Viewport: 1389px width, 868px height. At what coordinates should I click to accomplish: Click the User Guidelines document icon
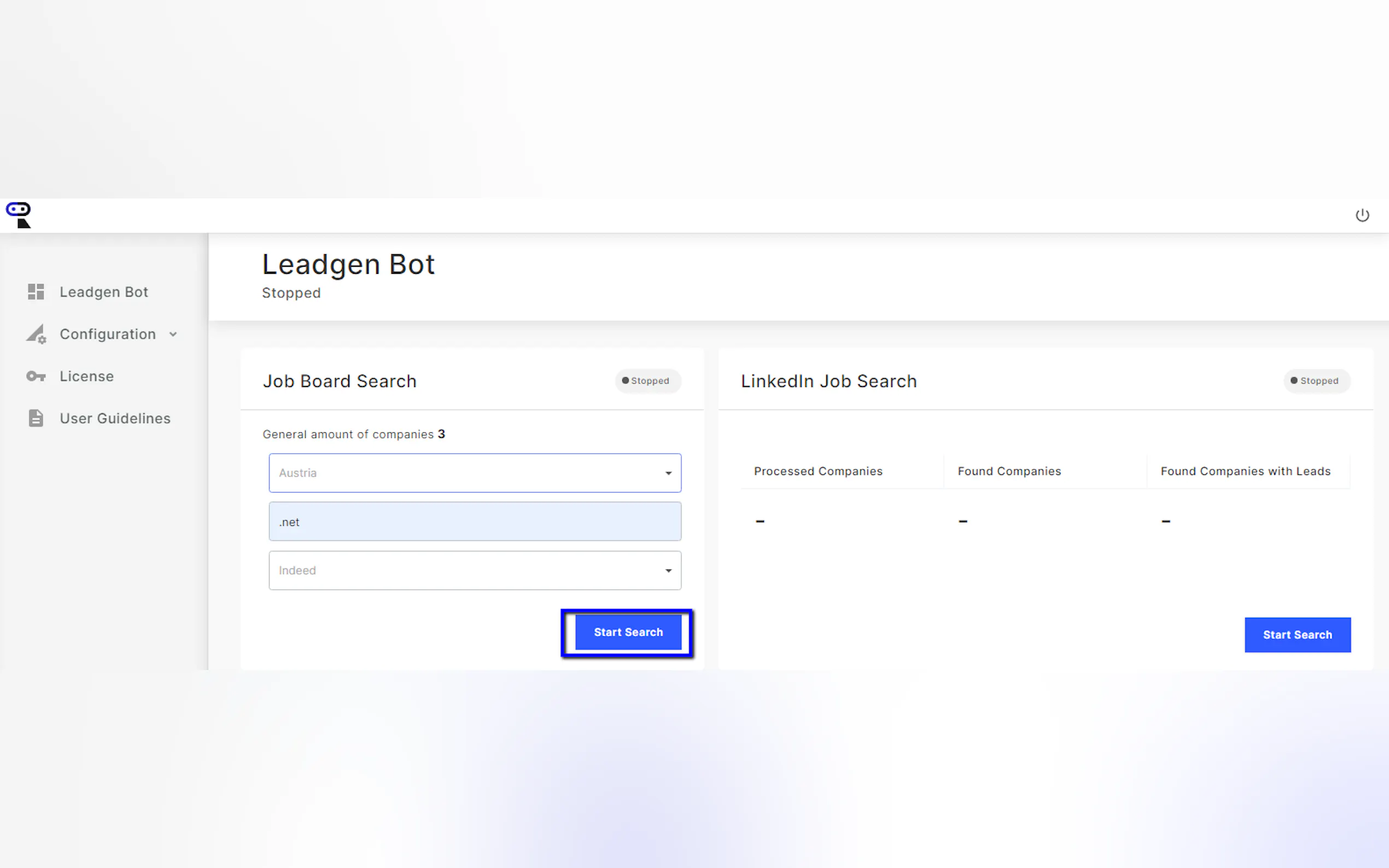[x=36, y=418]
